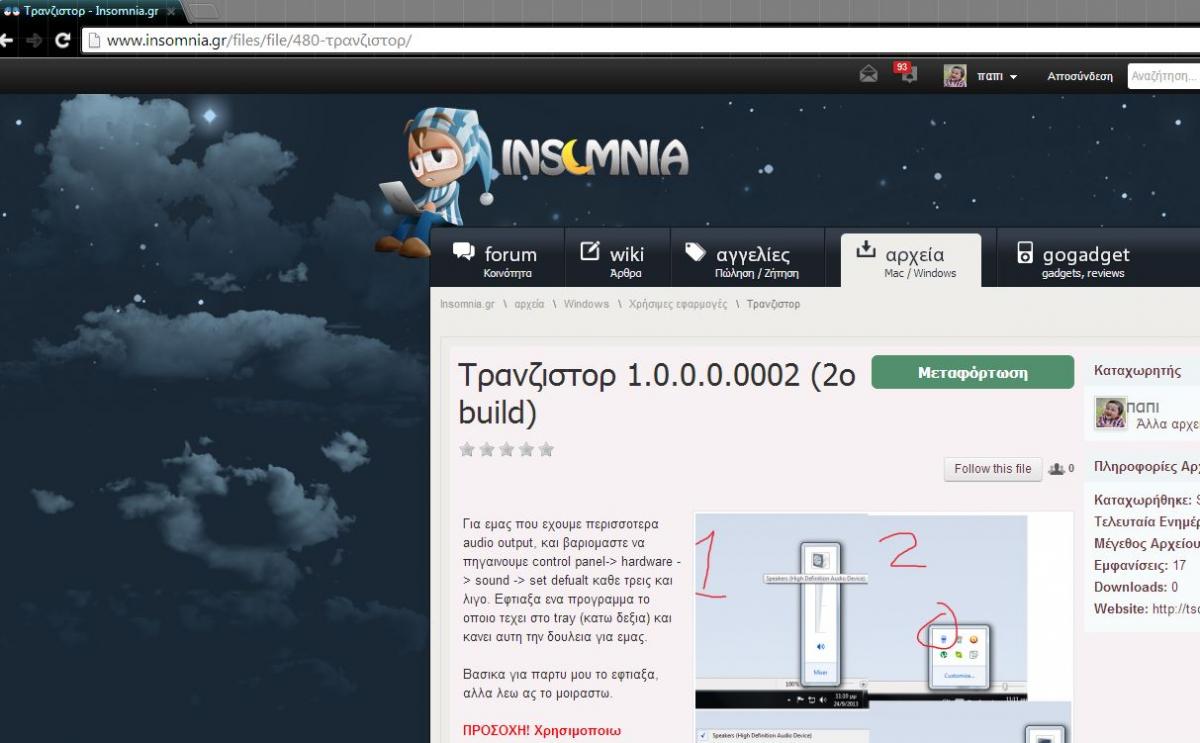The image size is (1200, 743).
Task: Open the παπι user dropdown menu
Action: pos(997,76)
